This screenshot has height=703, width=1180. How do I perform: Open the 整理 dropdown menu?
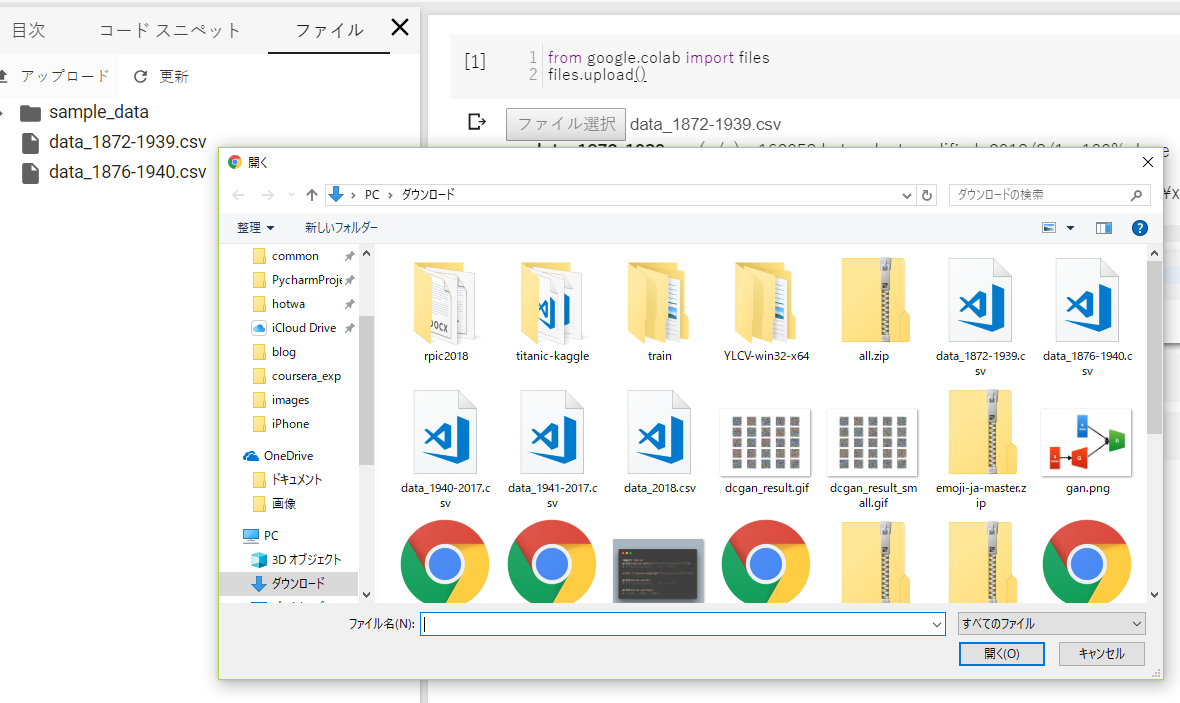[255, 228]
